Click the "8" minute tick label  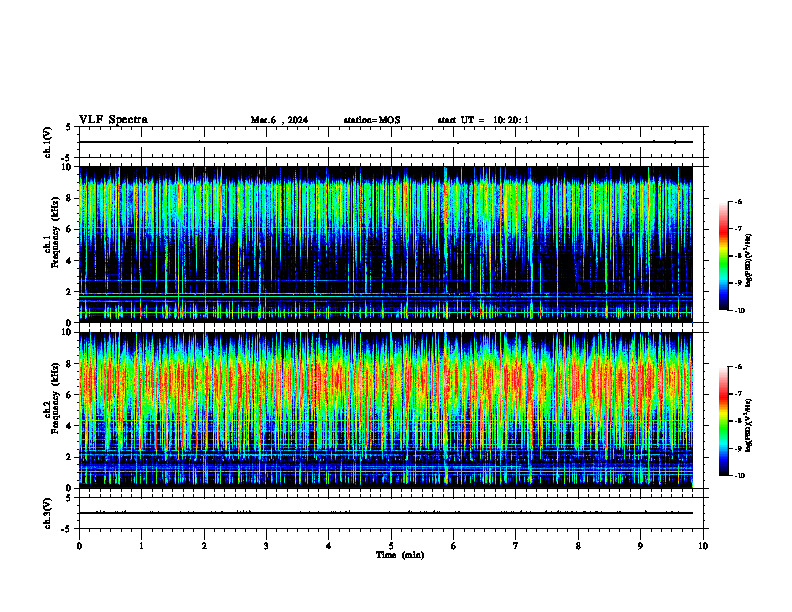tap(578, 546)
